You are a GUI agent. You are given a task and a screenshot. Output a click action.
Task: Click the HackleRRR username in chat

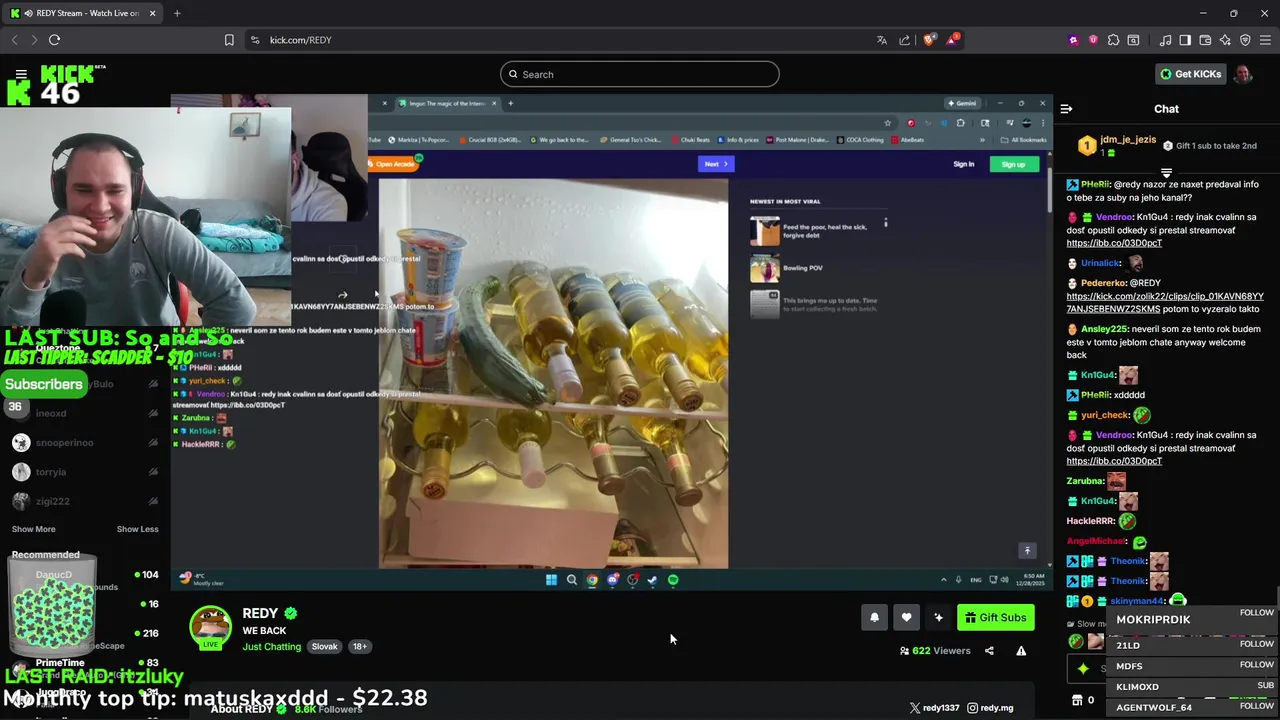1090,521
